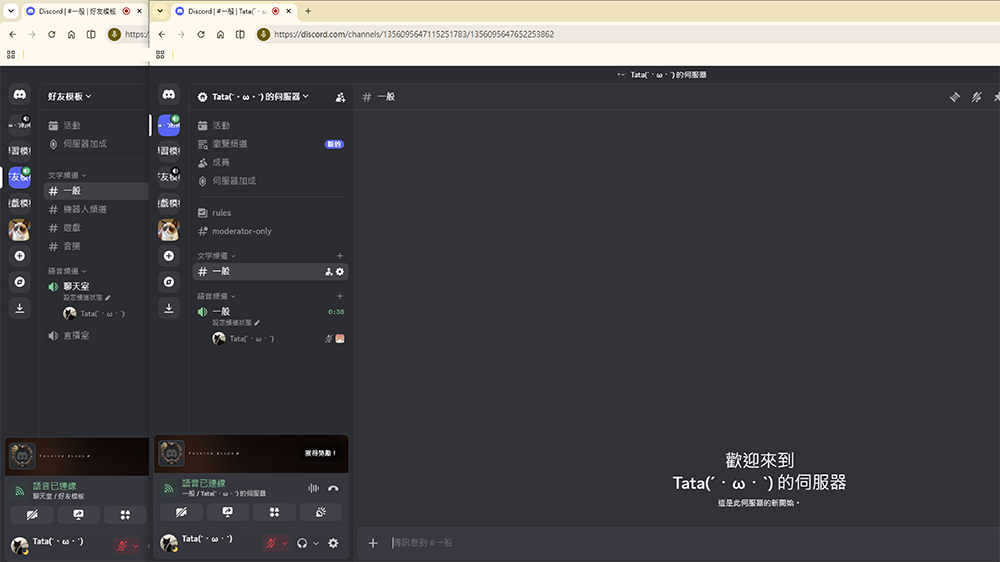Click message input field for #一般
This screenshot has width=1000, height=562.
[692, 543]
